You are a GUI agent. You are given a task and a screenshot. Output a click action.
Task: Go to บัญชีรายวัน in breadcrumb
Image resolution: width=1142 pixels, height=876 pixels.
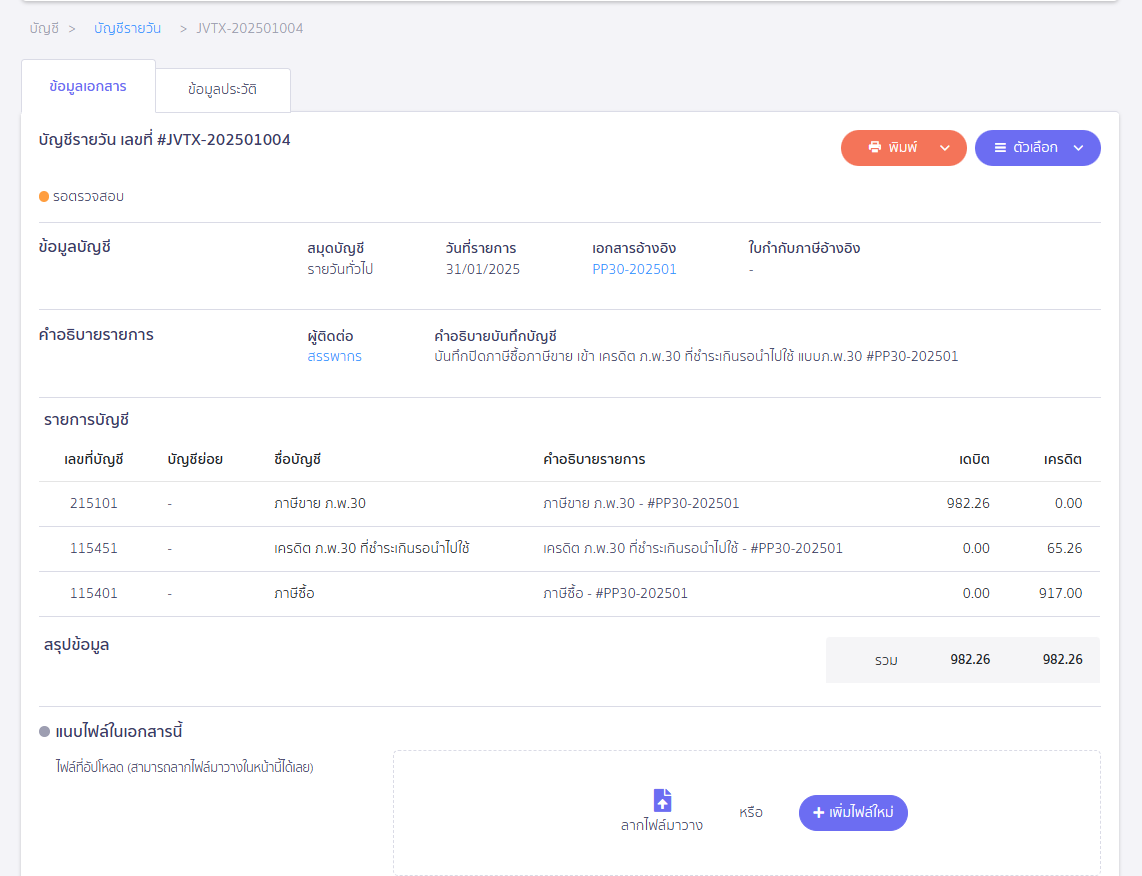point(127,28)
